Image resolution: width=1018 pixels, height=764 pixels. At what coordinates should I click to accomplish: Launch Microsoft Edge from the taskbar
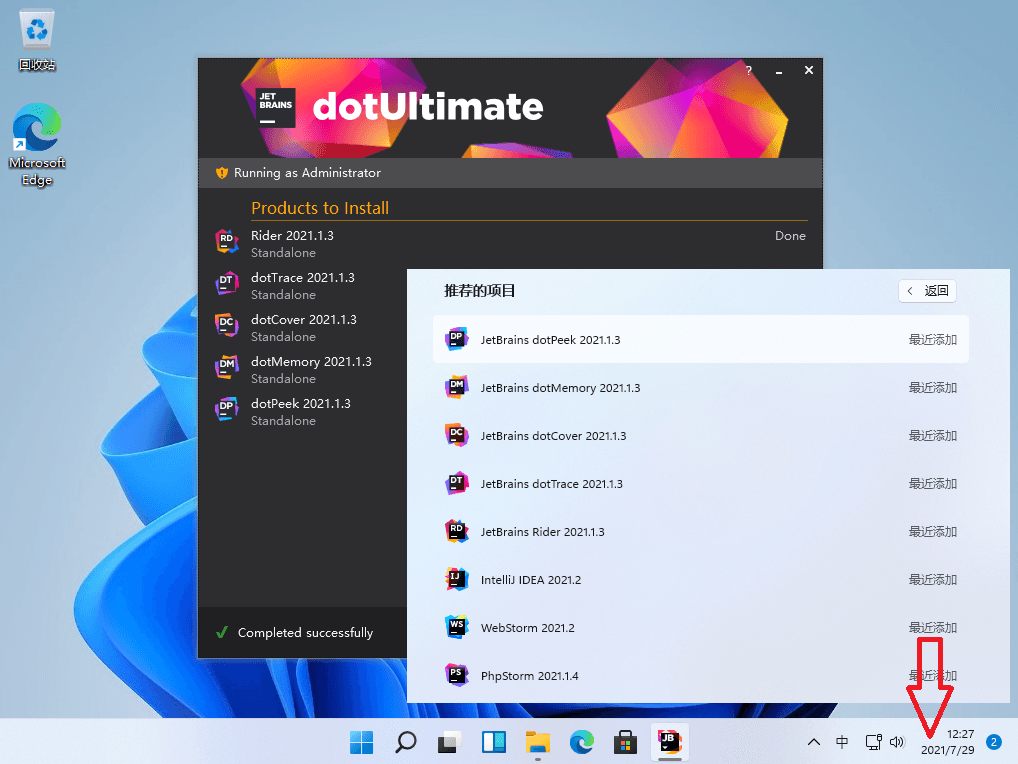point(582,742)
